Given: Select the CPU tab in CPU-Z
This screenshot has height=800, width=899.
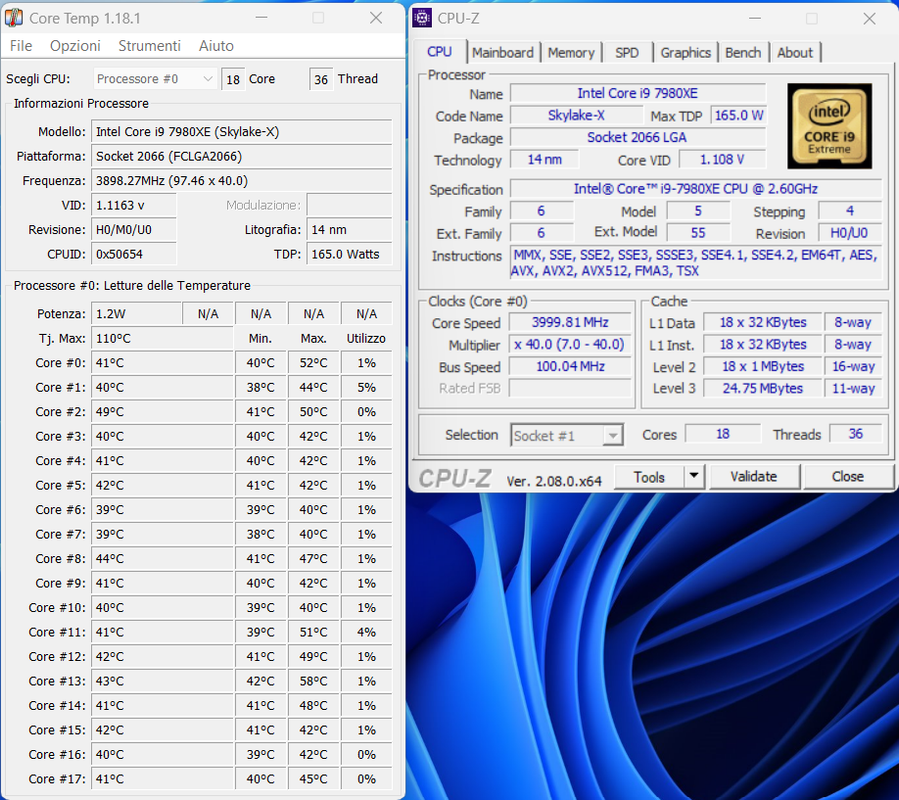Looking at the screenshot, I should coord(439,52).
